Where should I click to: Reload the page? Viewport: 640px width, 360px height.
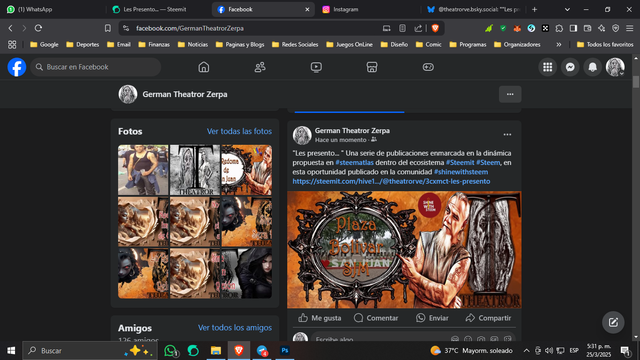pyautogui.click(x=38, y=28)
